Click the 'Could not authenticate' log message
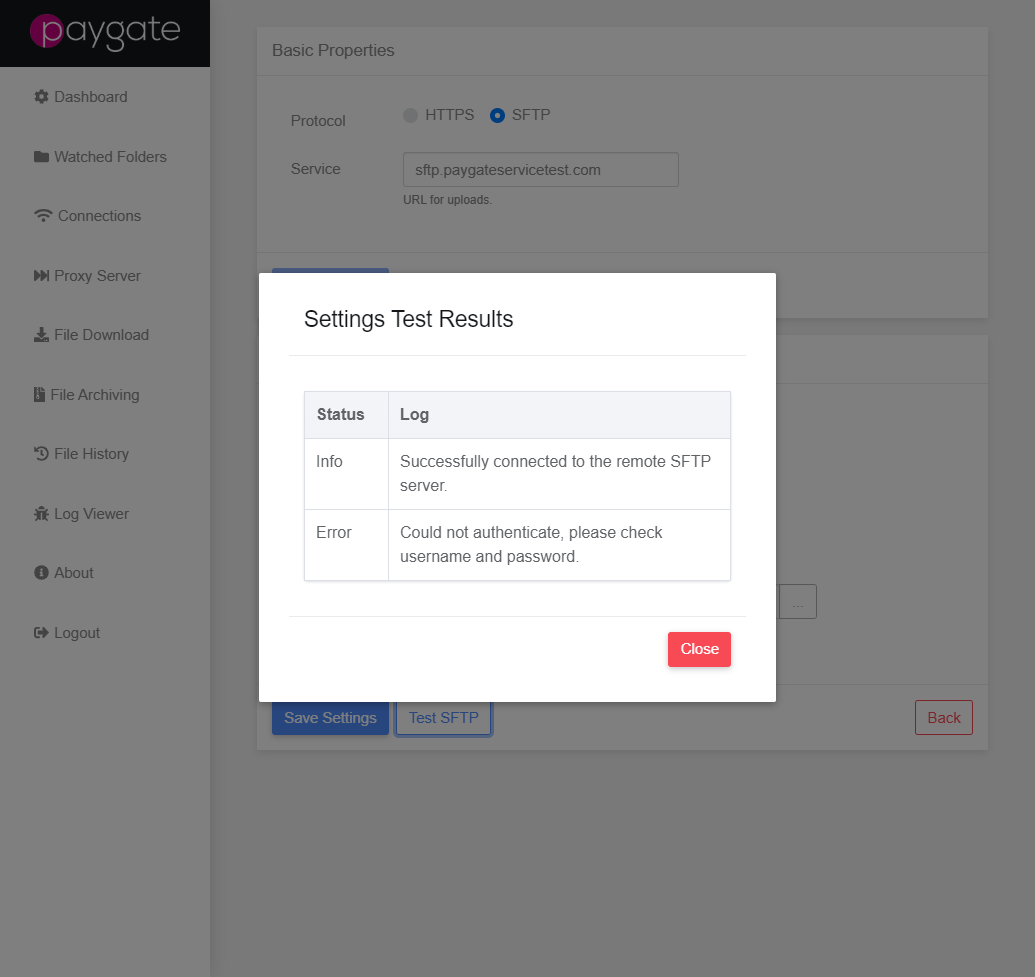The height and width of the screenshot is (977, 1035). coord(531,545)
